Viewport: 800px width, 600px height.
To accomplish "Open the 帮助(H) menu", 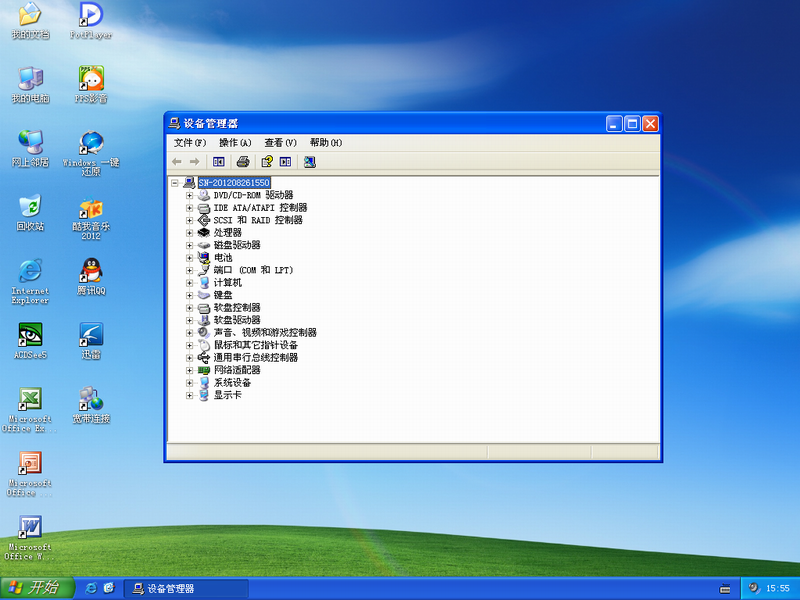I will click(x=326, y=143).
